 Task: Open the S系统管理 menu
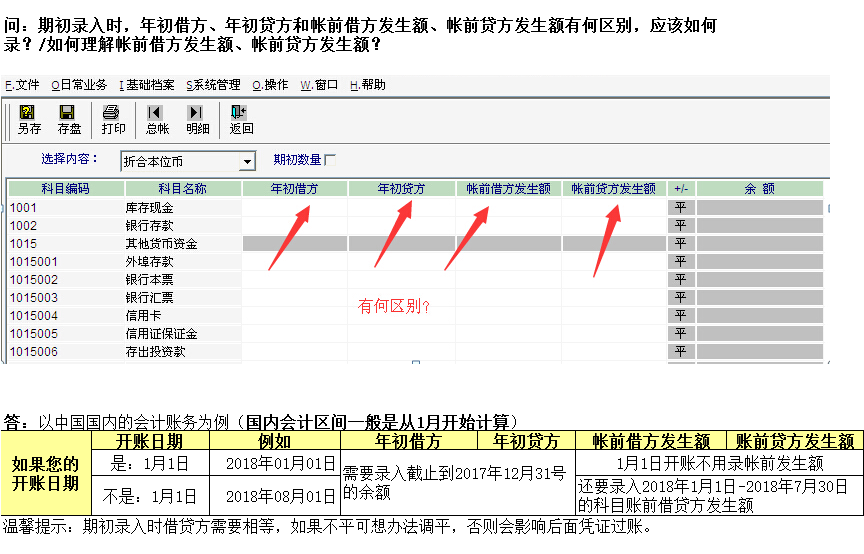point(213,85)
